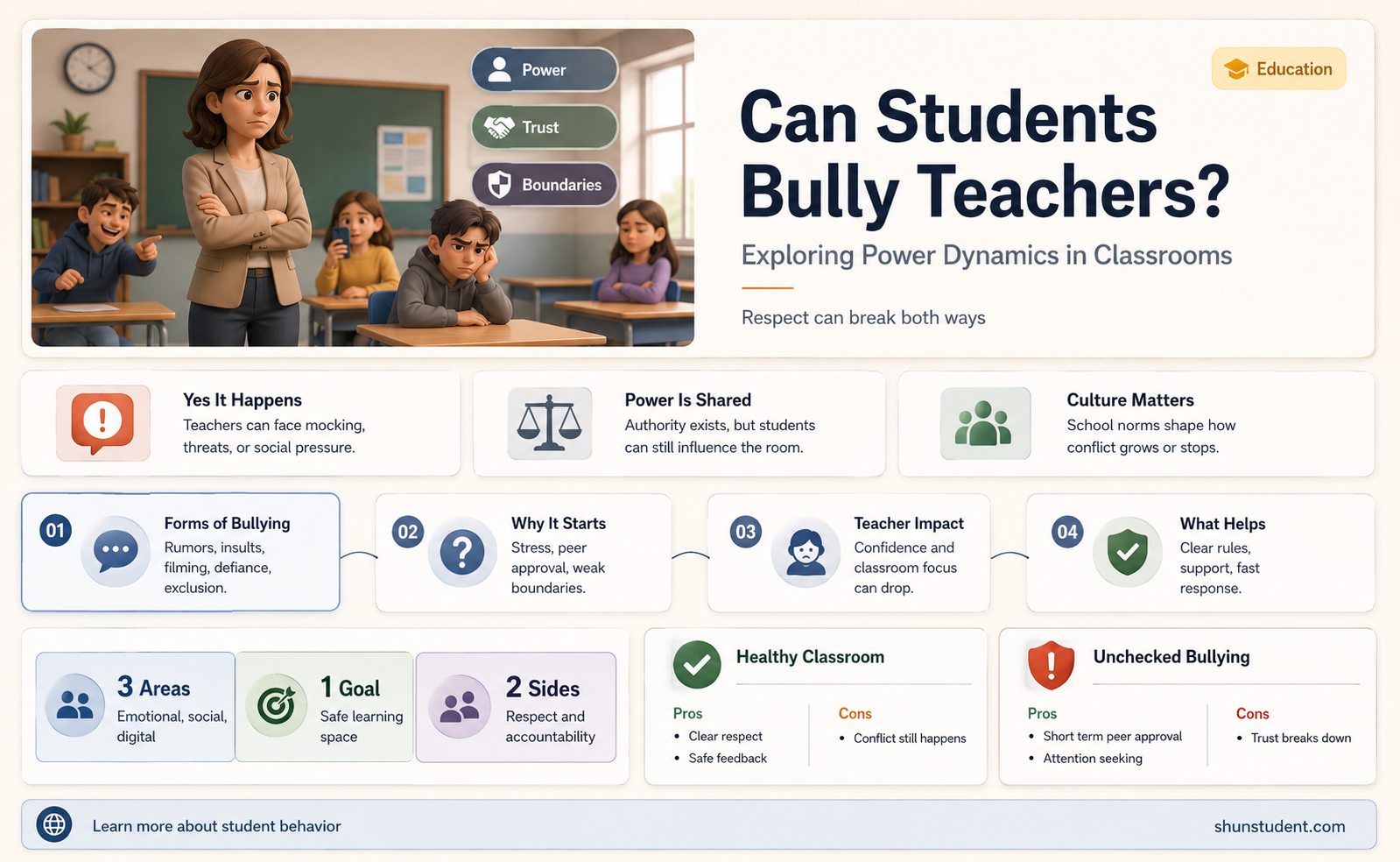This screenshot has height=862, width=1400.
Task: Click Cons label under Unchecked Bullying
Action: (1253, 713)
